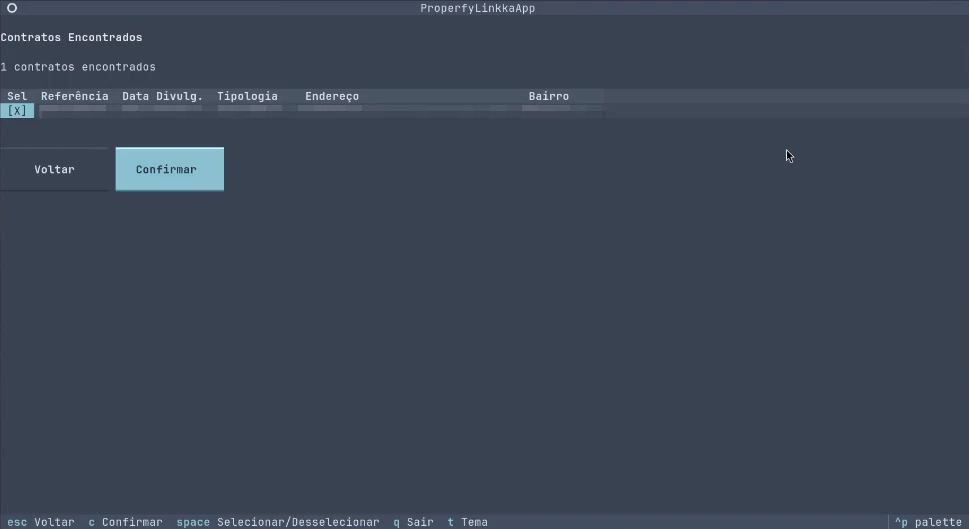
Task: Click the Data Divulg. column header
Action: coord(163,96)
